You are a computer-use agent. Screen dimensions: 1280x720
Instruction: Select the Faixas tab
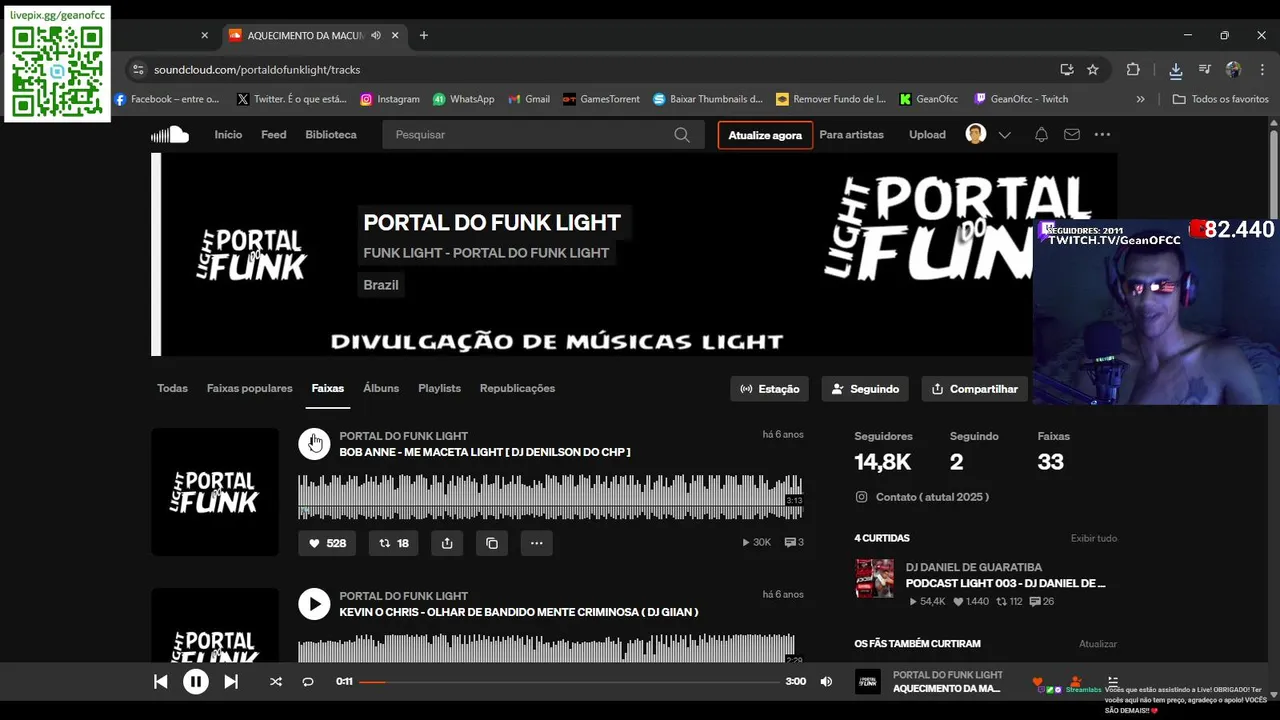point(328,388)
